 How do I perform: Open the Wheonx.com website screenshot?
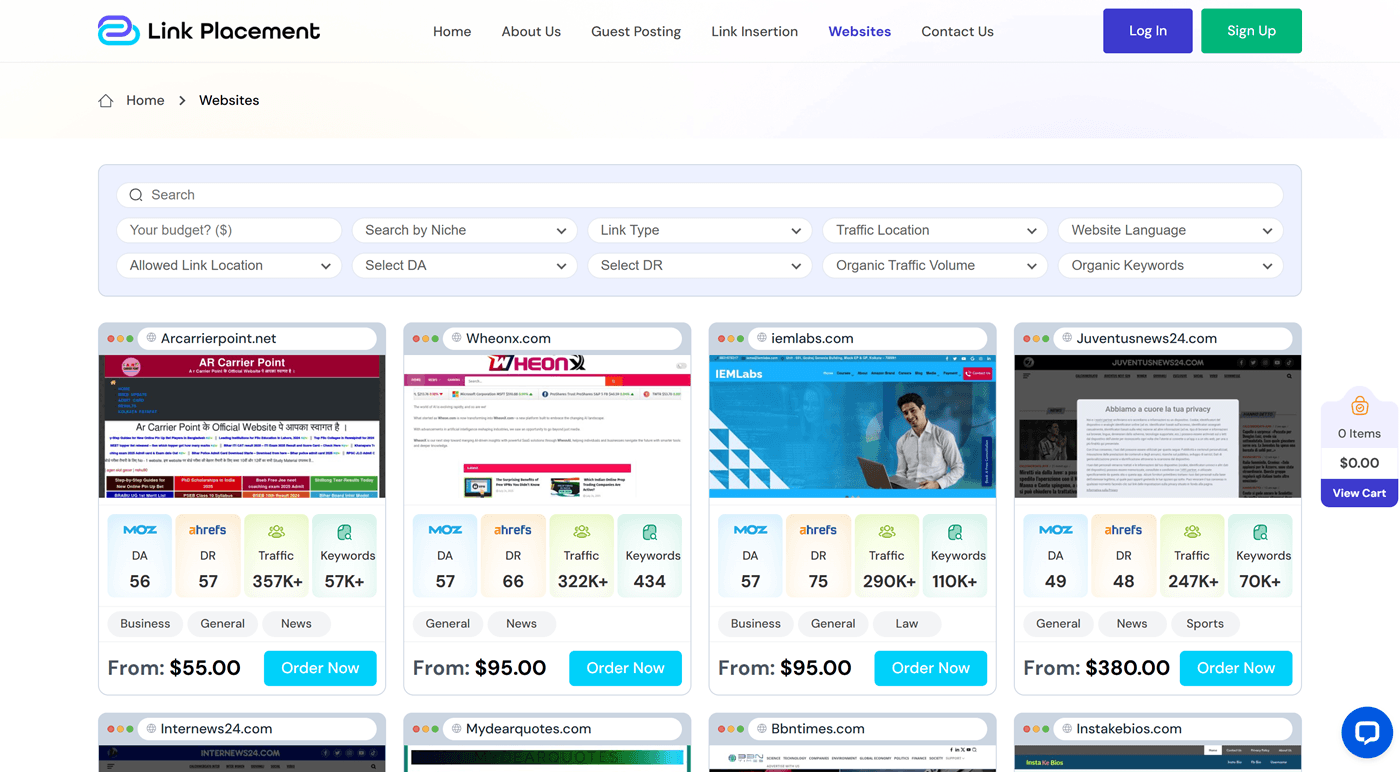point(547,426)
